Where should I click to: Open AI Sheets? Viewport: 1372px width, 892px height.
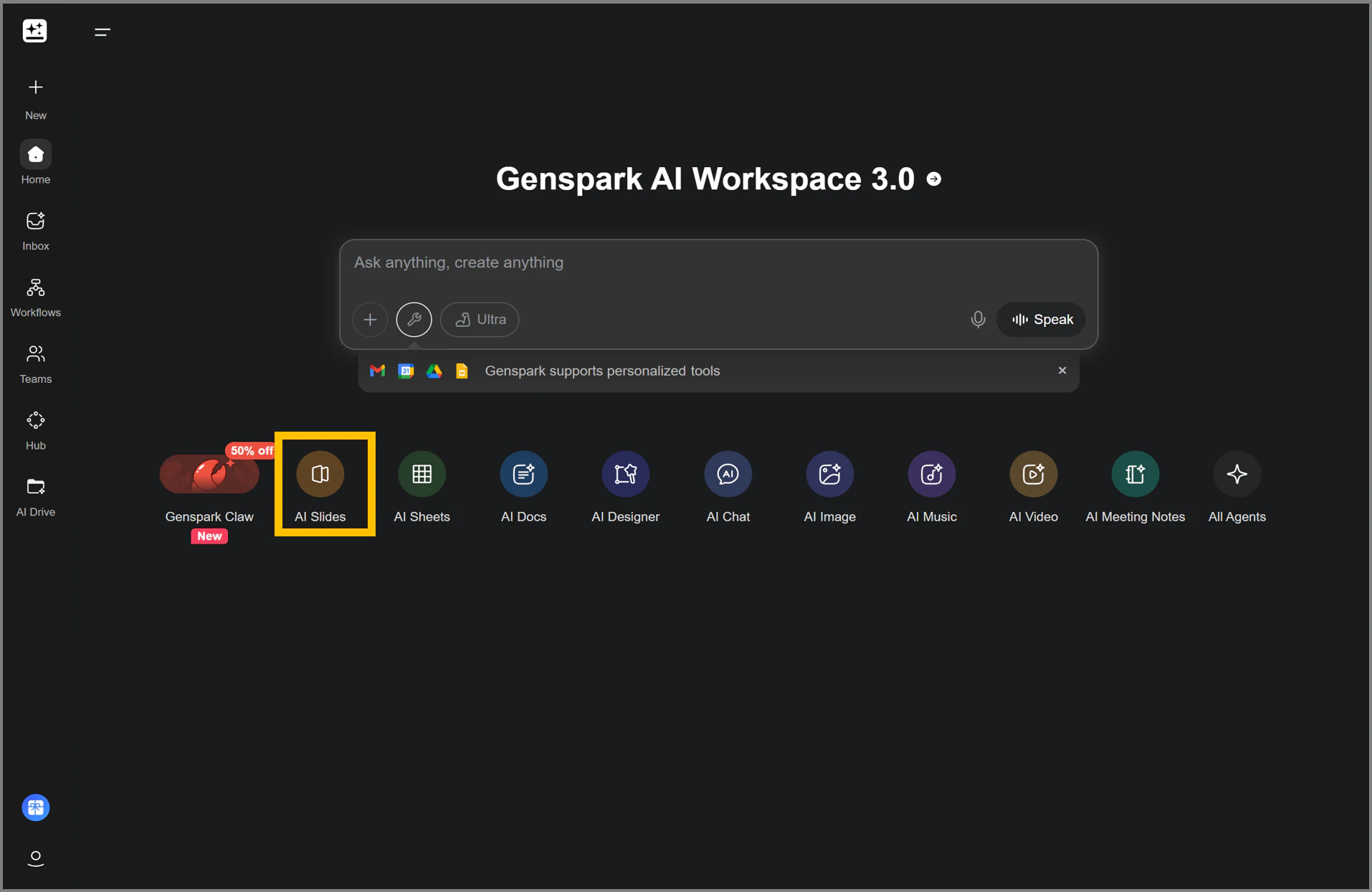(422, 488)
